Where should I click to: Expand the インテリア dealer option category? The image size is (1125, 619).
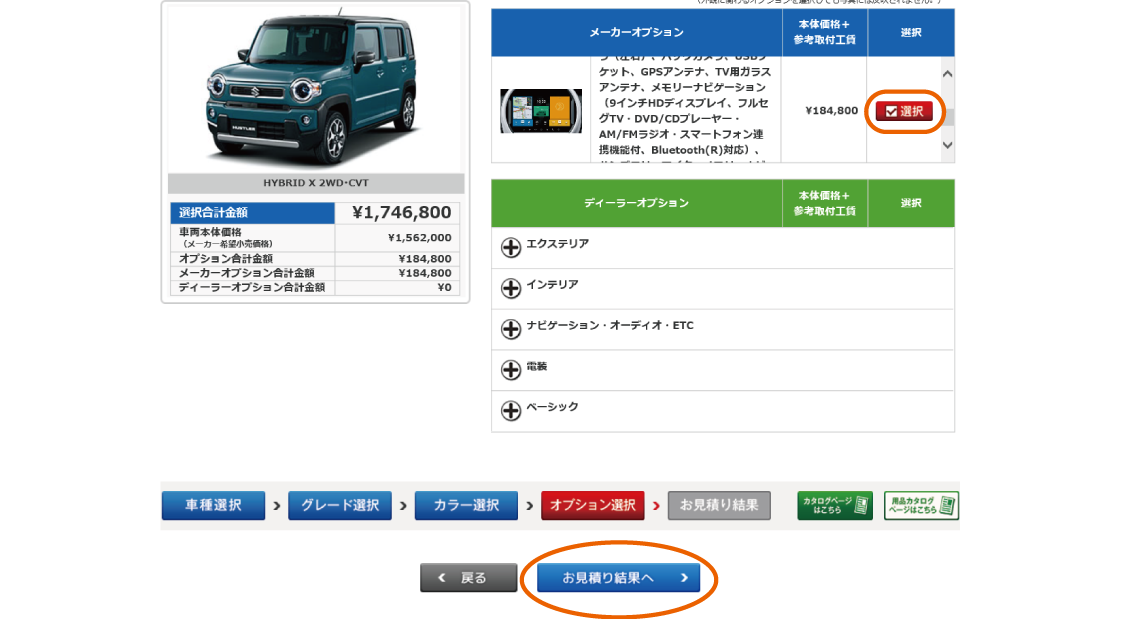(511, 288)
